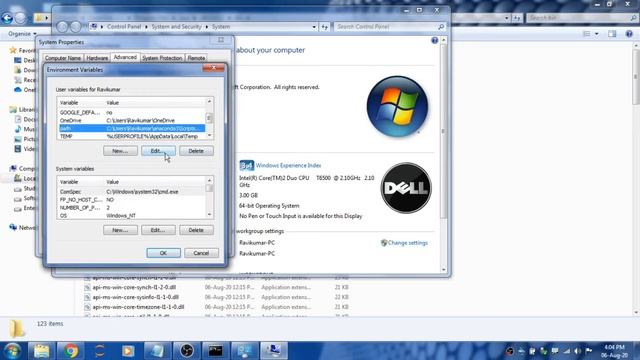Click the Control Panel forward arrow button

click(x=76, y=27)
